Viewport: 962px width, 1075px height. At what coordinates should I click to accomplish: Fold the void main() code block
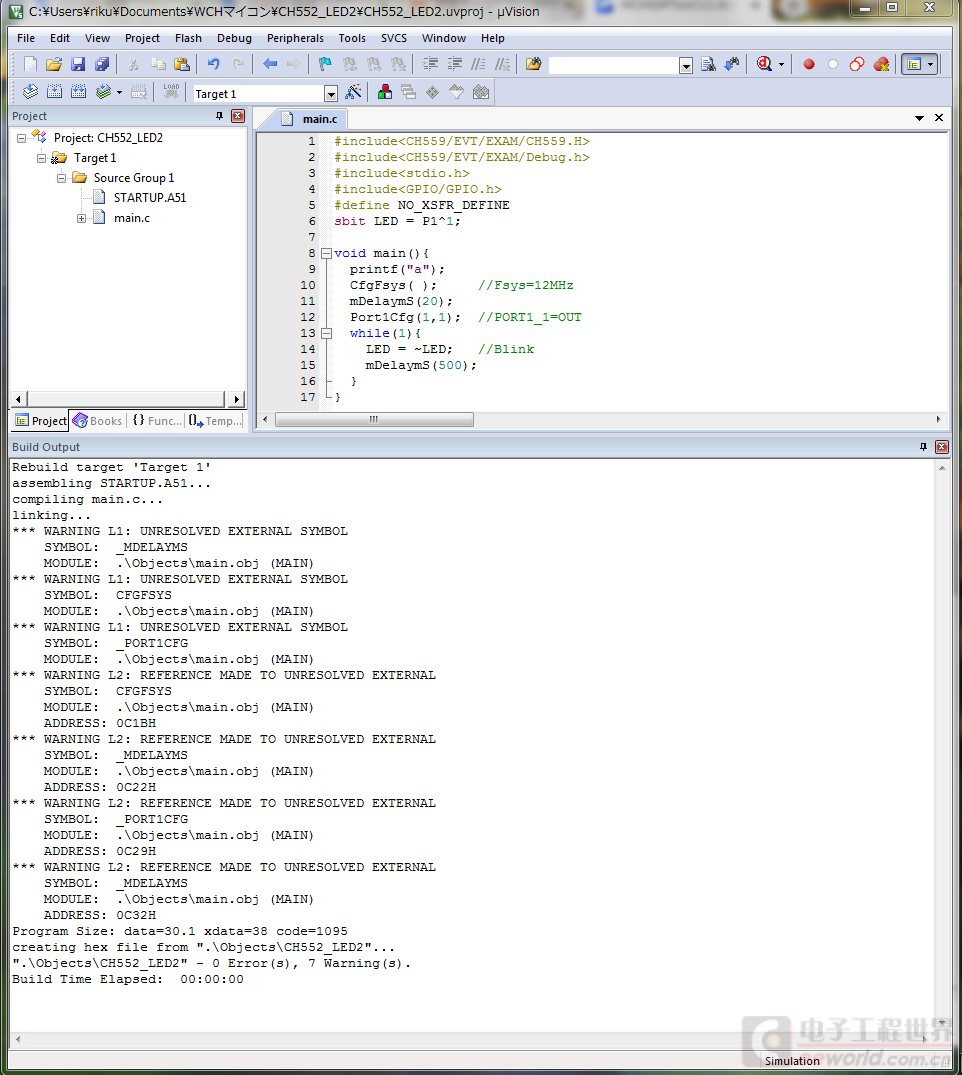(x=326, y=254)
